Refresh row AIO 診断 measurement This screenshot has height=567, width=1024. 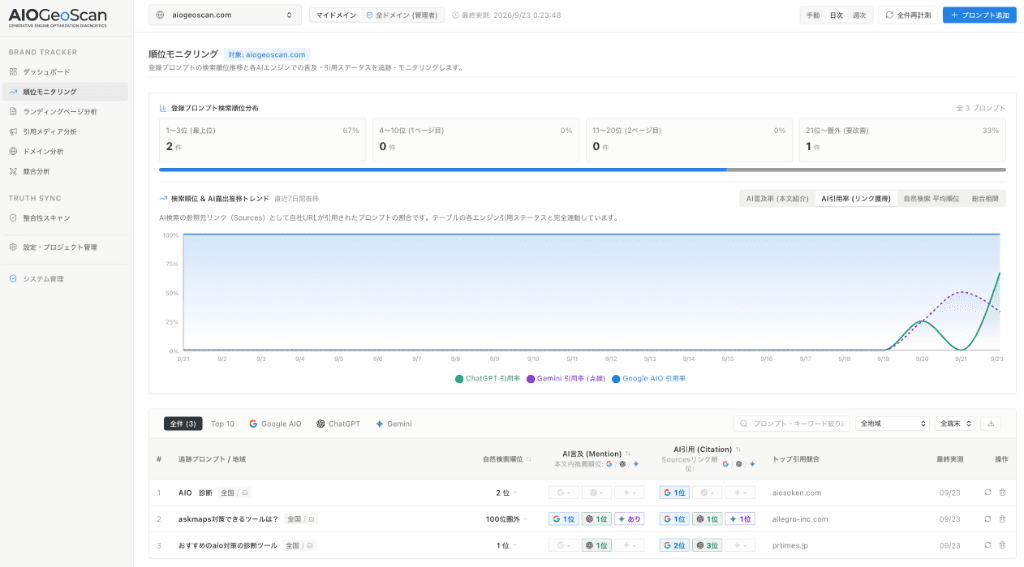click(987, 493)
